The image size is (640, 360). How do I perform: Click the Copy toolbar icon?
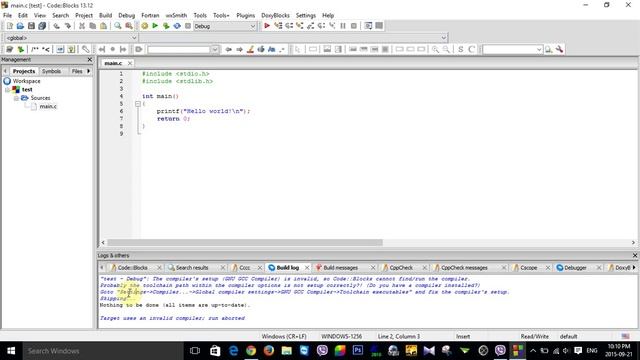[x=93, y=26]
